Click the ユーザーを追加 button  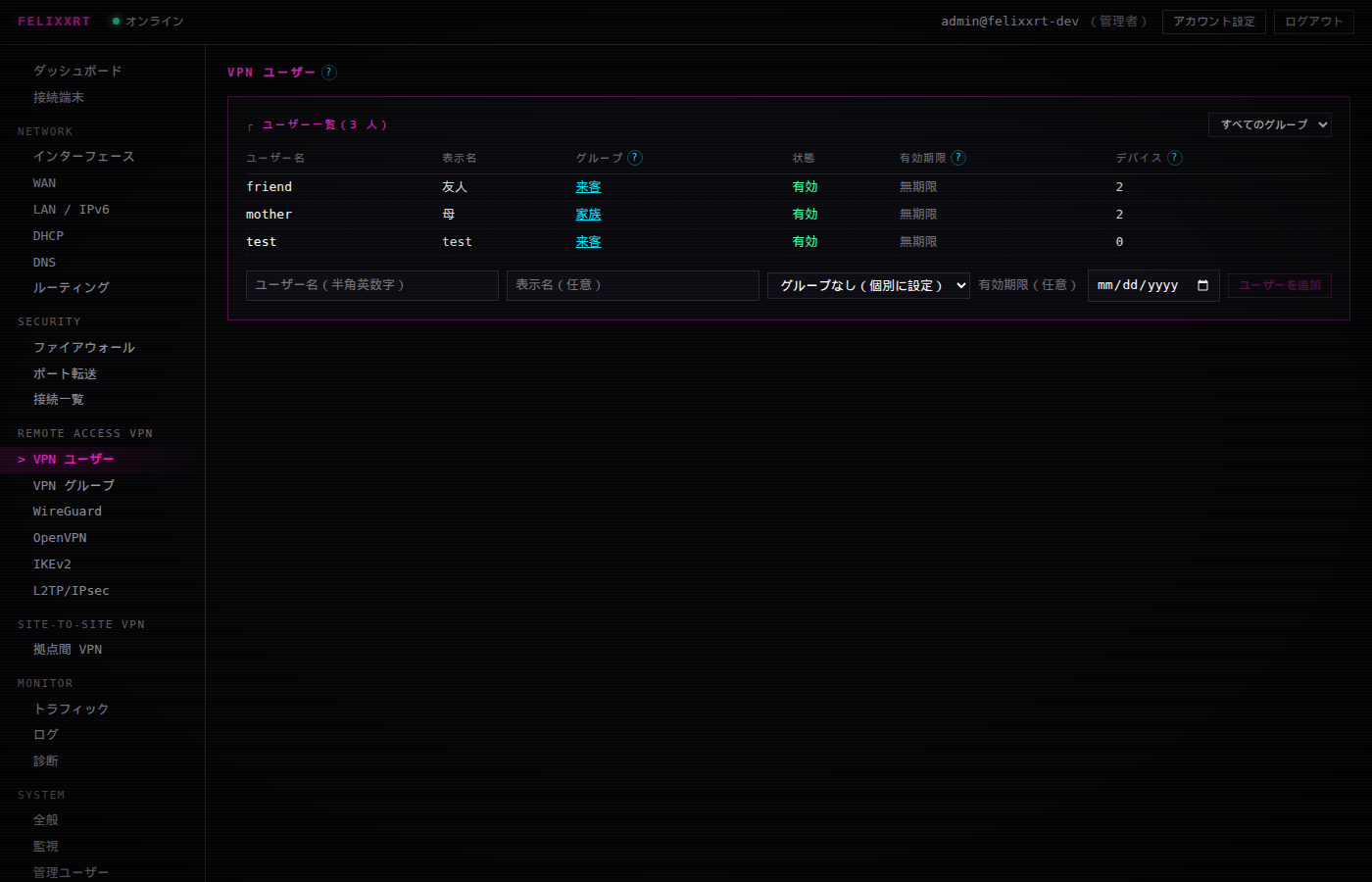[x=1280, y=285]
